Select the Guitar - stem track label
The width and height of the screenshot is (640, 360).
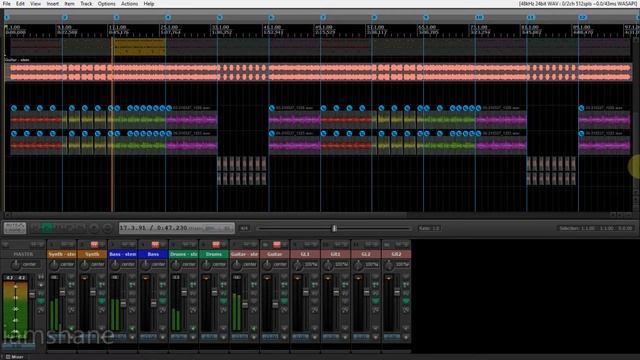point(244,254)
